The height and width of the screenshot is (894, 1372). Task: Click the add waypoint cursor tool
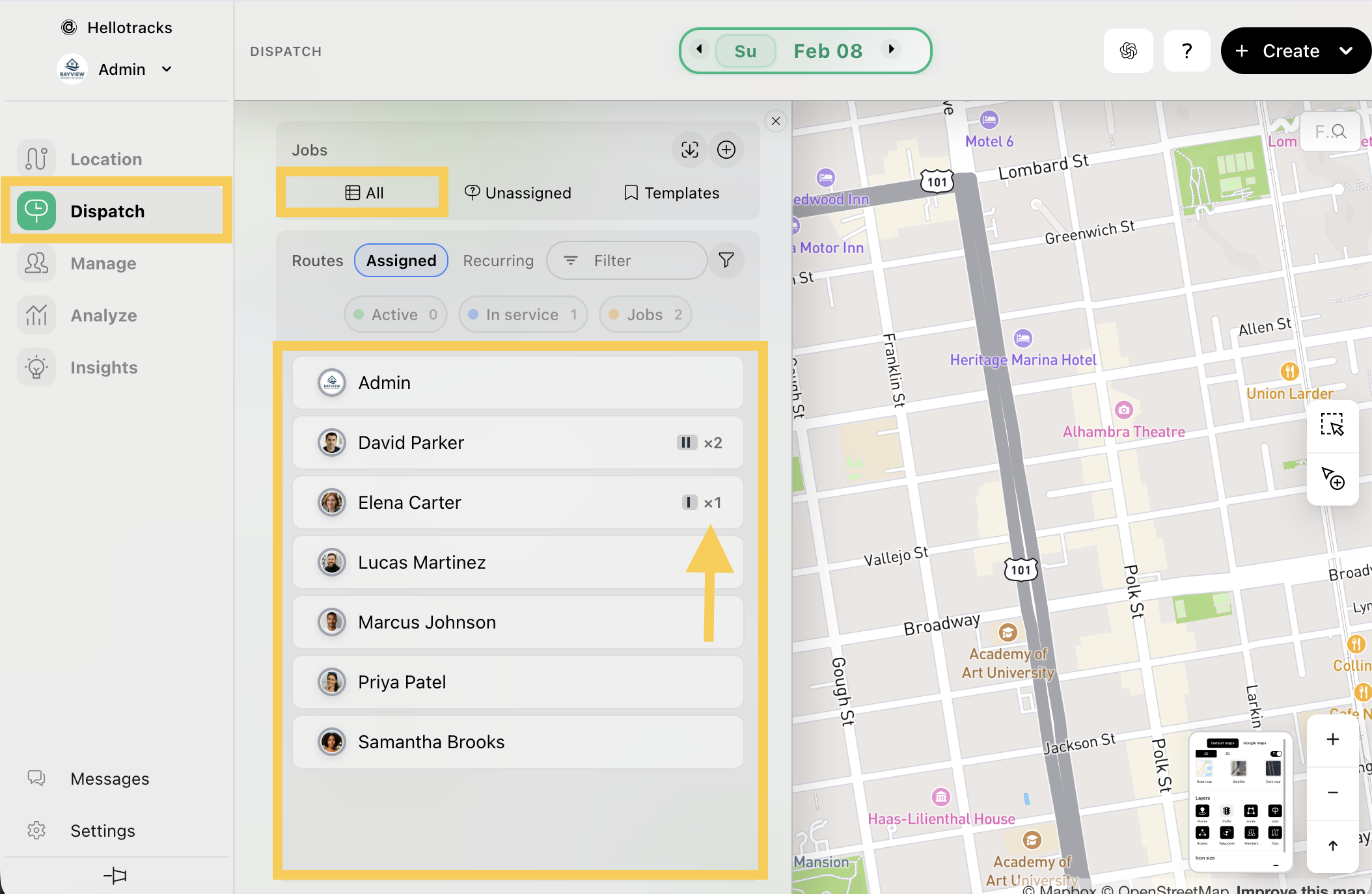tap(1332, 479)
